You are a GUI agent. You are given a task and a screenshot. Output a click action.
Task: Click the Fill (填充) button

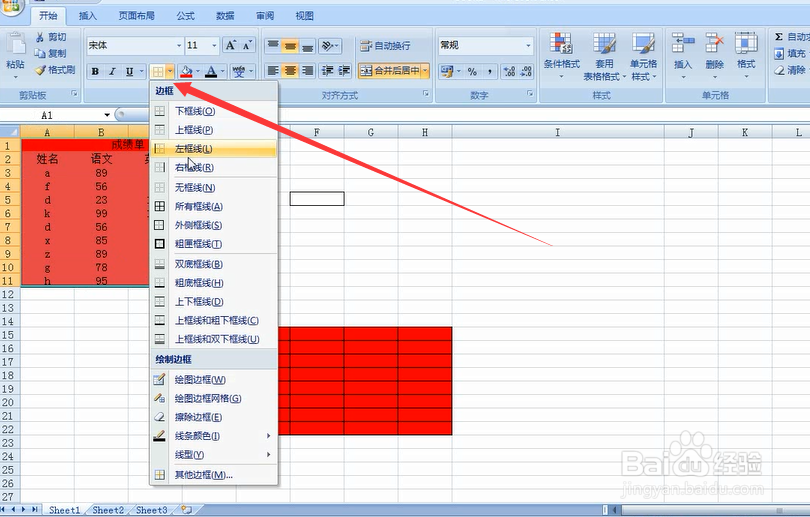pos(790,53)
